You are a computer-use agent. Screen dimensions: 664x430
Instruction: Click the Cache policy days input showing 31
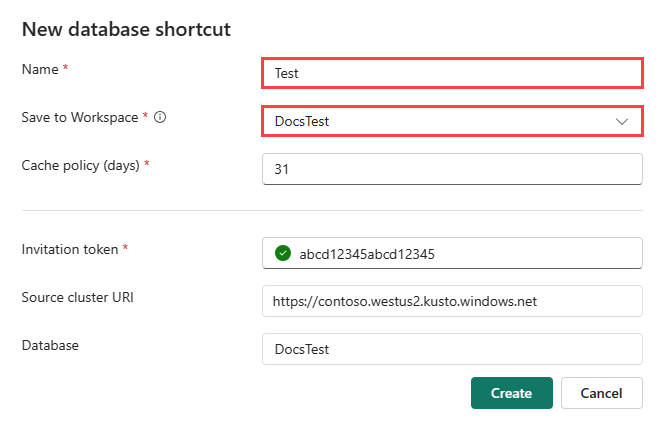coord(451,169)
